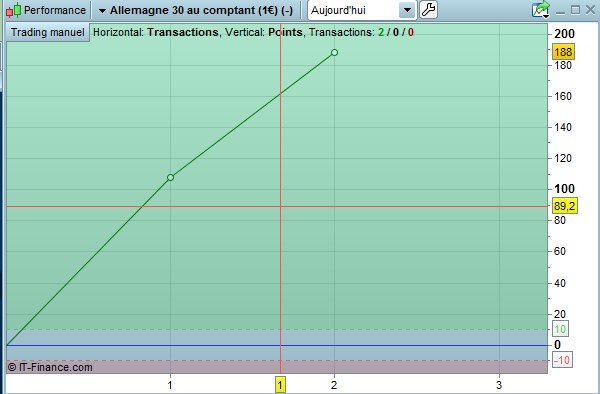The image size is (600, 394).
Task: Click the yellow 1 marker on horizontal axis
Action: pos(280,385)
